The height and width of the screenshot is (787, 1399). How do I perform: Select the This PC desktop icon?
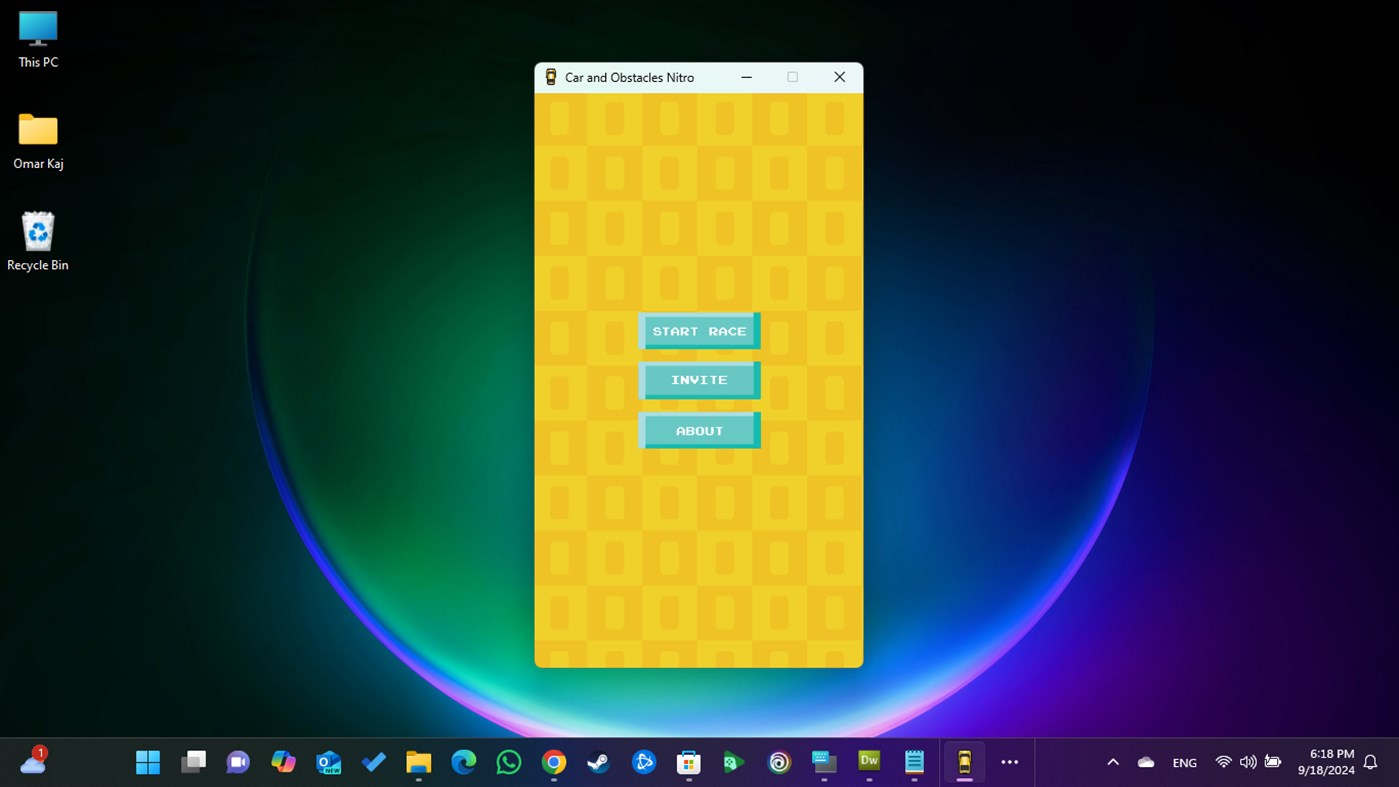[38, 40]
